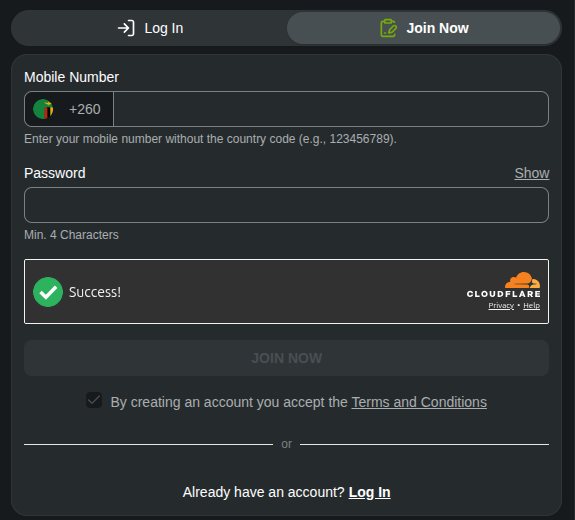Open the Terms and Conditions link
Viewport: 575px width, 520px height.
point(419,402)
